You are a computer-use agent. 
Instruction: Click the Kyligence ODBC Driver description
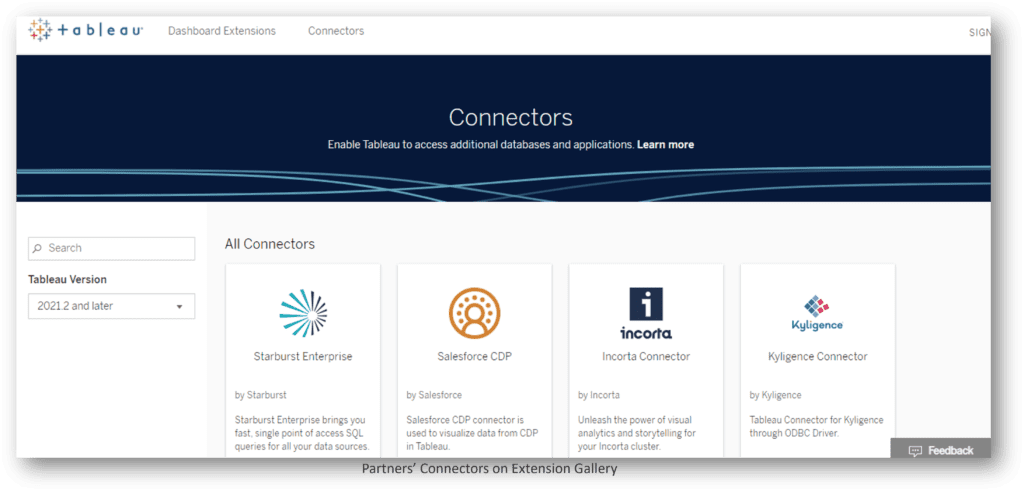816,426
